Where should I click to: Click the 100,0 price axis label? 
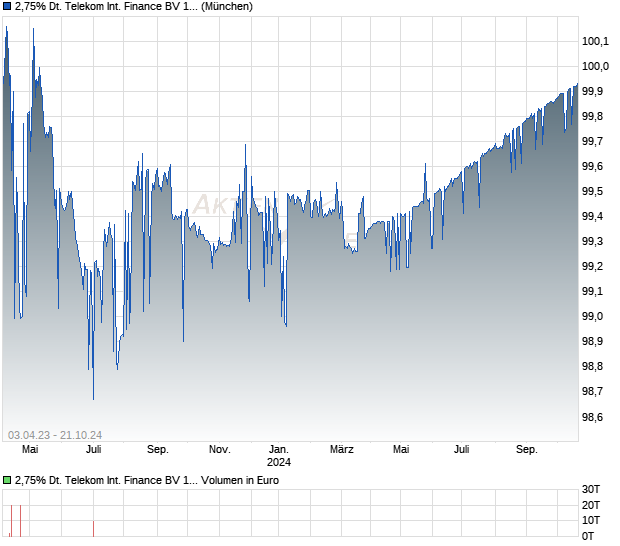coord(595,66)
